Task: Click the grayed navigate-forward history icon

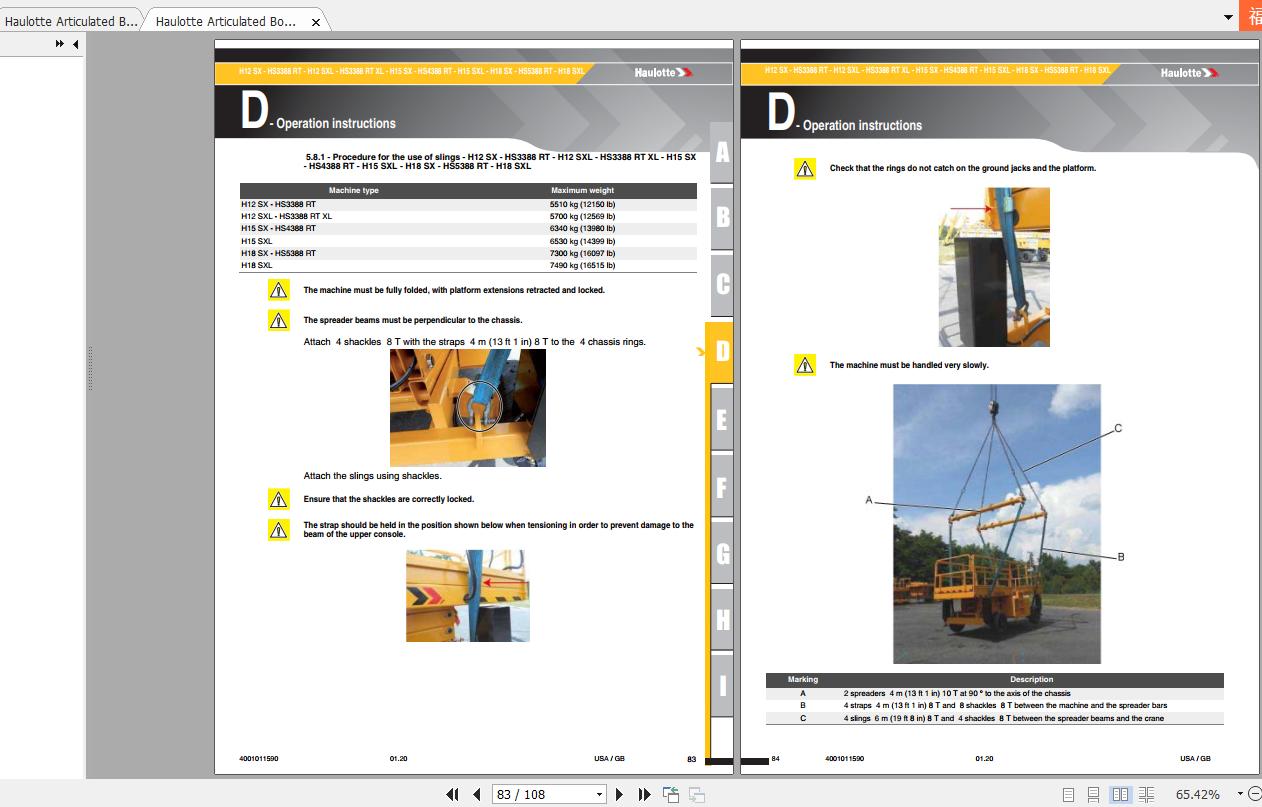Action: point(695,794)
